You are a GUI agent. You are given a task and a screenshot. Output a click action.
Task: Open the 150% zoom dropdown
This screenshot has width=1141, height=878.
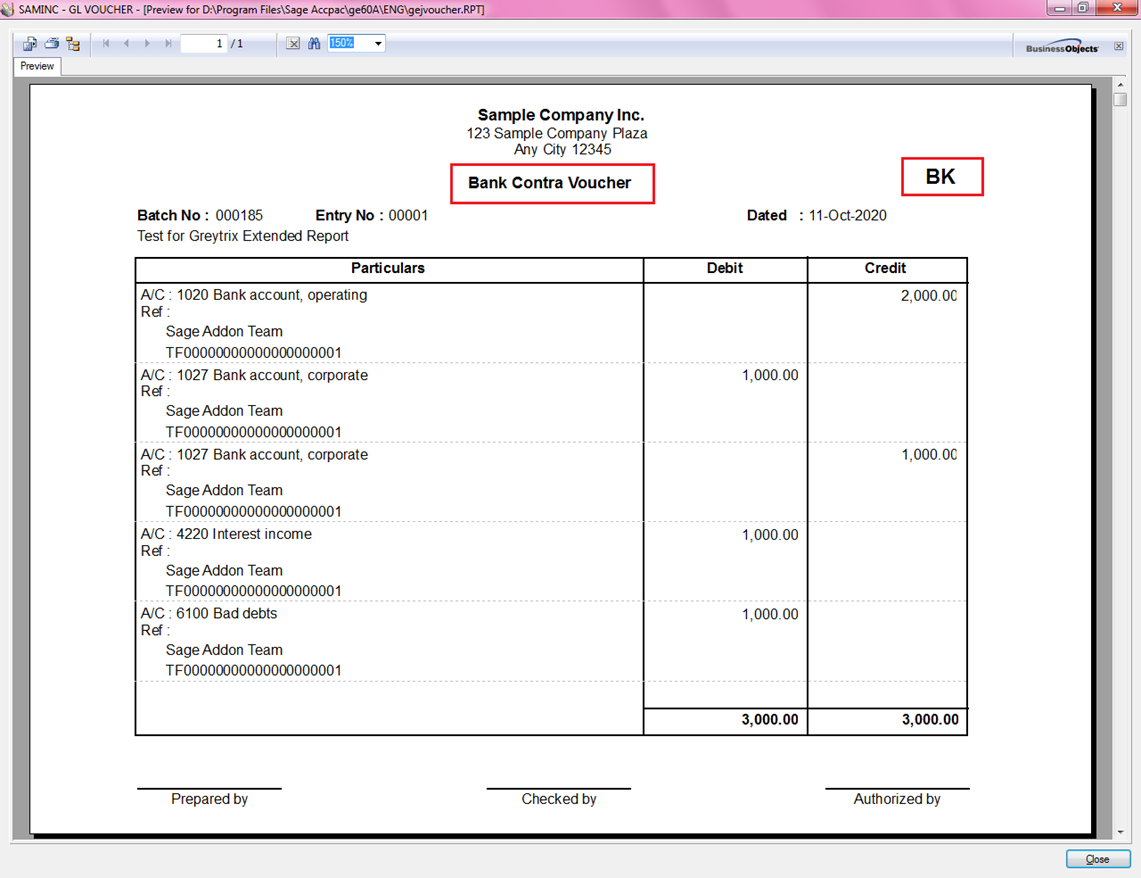click(378, 44)
